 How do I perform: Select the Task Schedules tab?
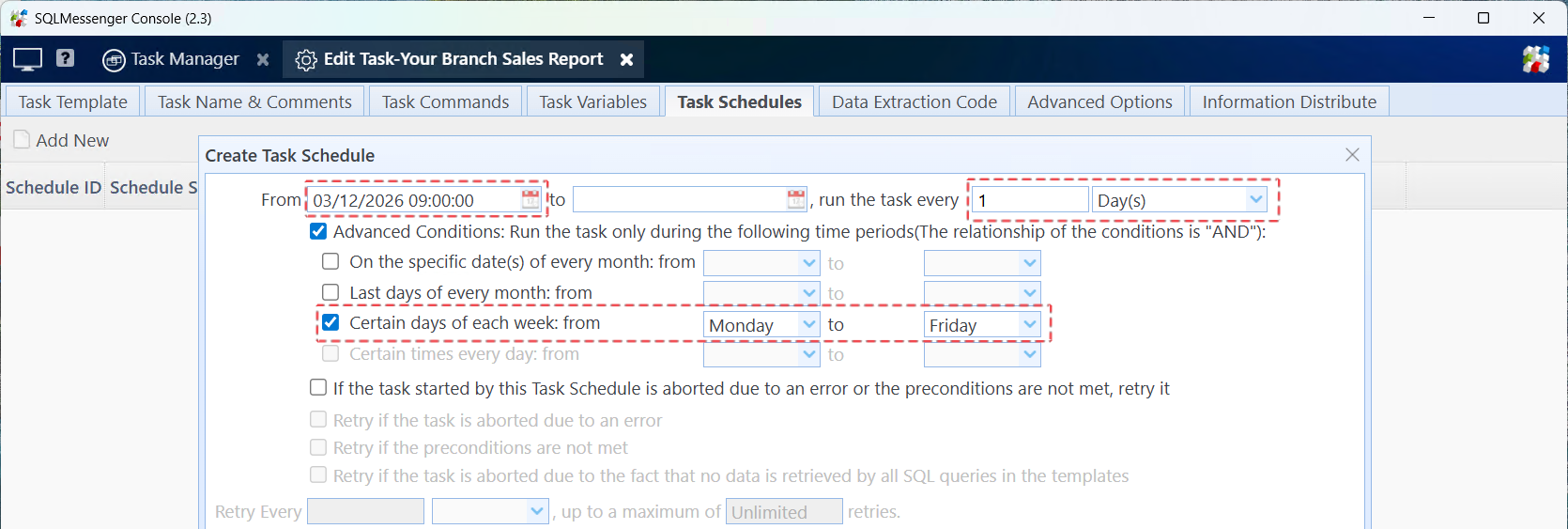[x=740, y=101]
